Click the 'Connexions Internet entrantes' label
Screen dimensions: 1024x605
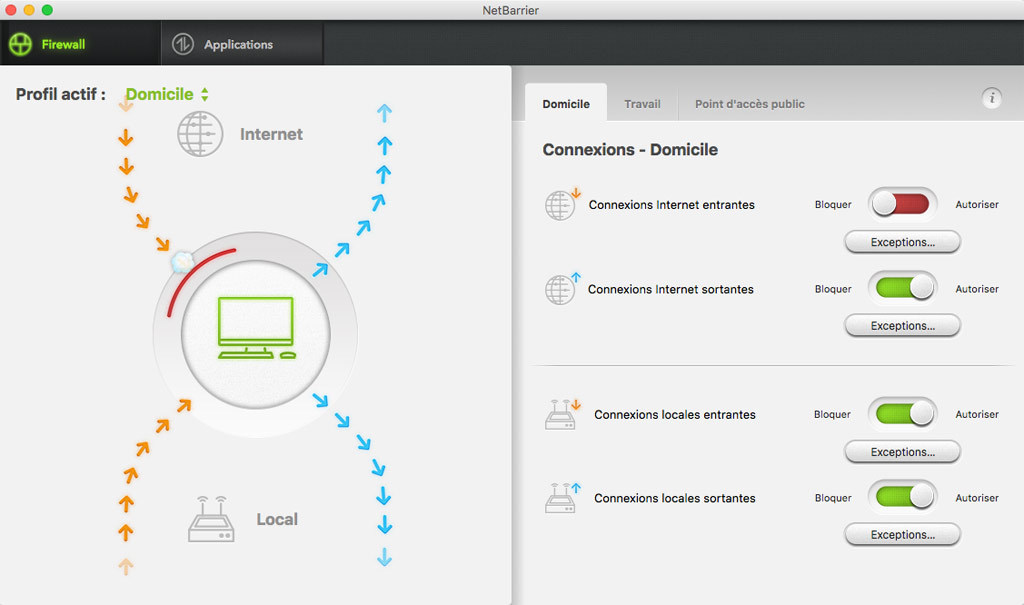(x=671, y=204)
